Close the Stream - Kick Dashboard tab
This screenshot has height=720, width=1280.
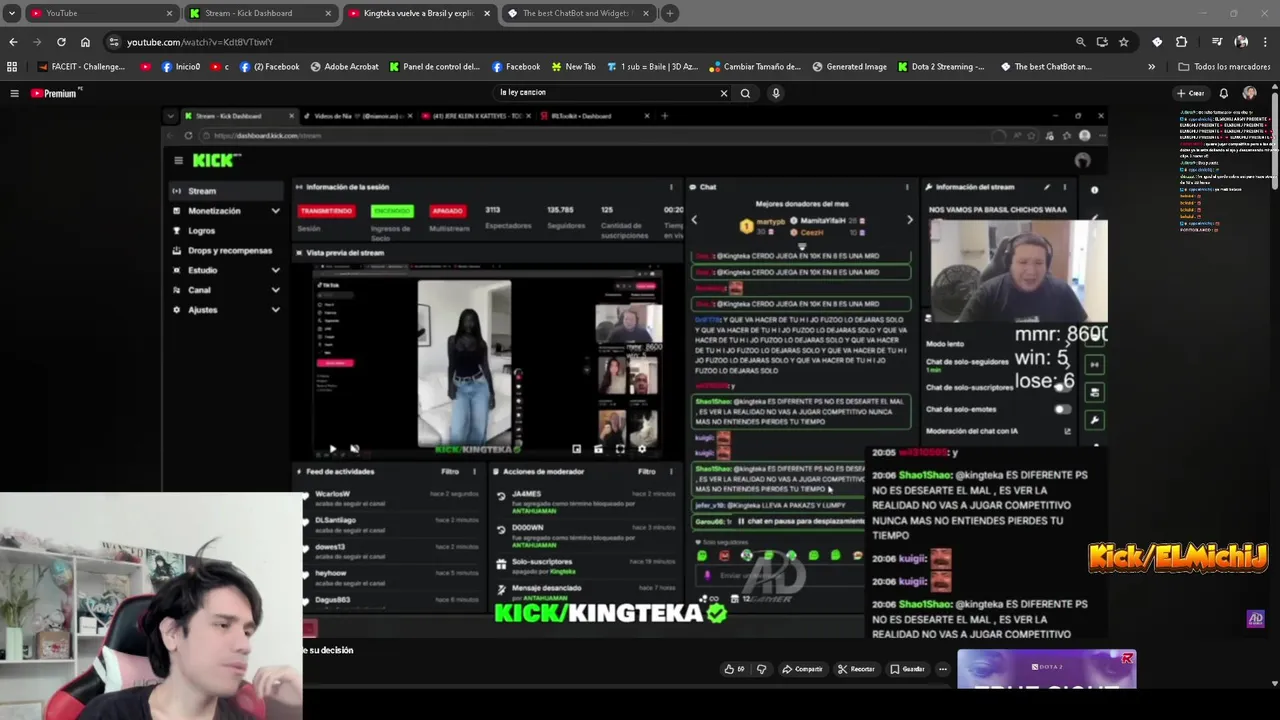pos(328,13)
